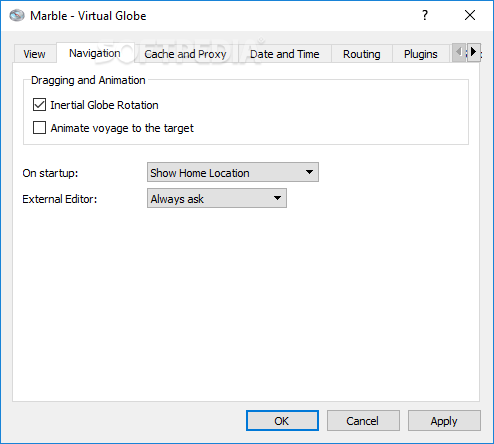Screen dimensions: 494x444
Task: Click the Cancel button
Action: pyautogui.click(x=363, y=421)
